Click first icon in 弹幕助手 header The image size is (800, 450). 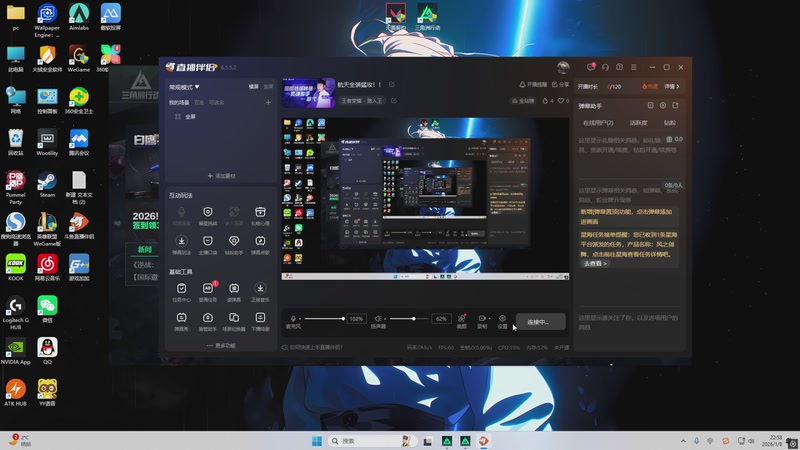(x=651, y=106)
